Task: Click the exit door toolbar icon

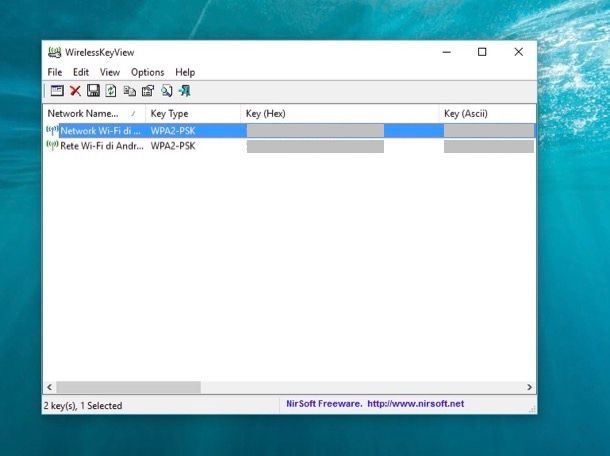Action: (x=184, y=91)
